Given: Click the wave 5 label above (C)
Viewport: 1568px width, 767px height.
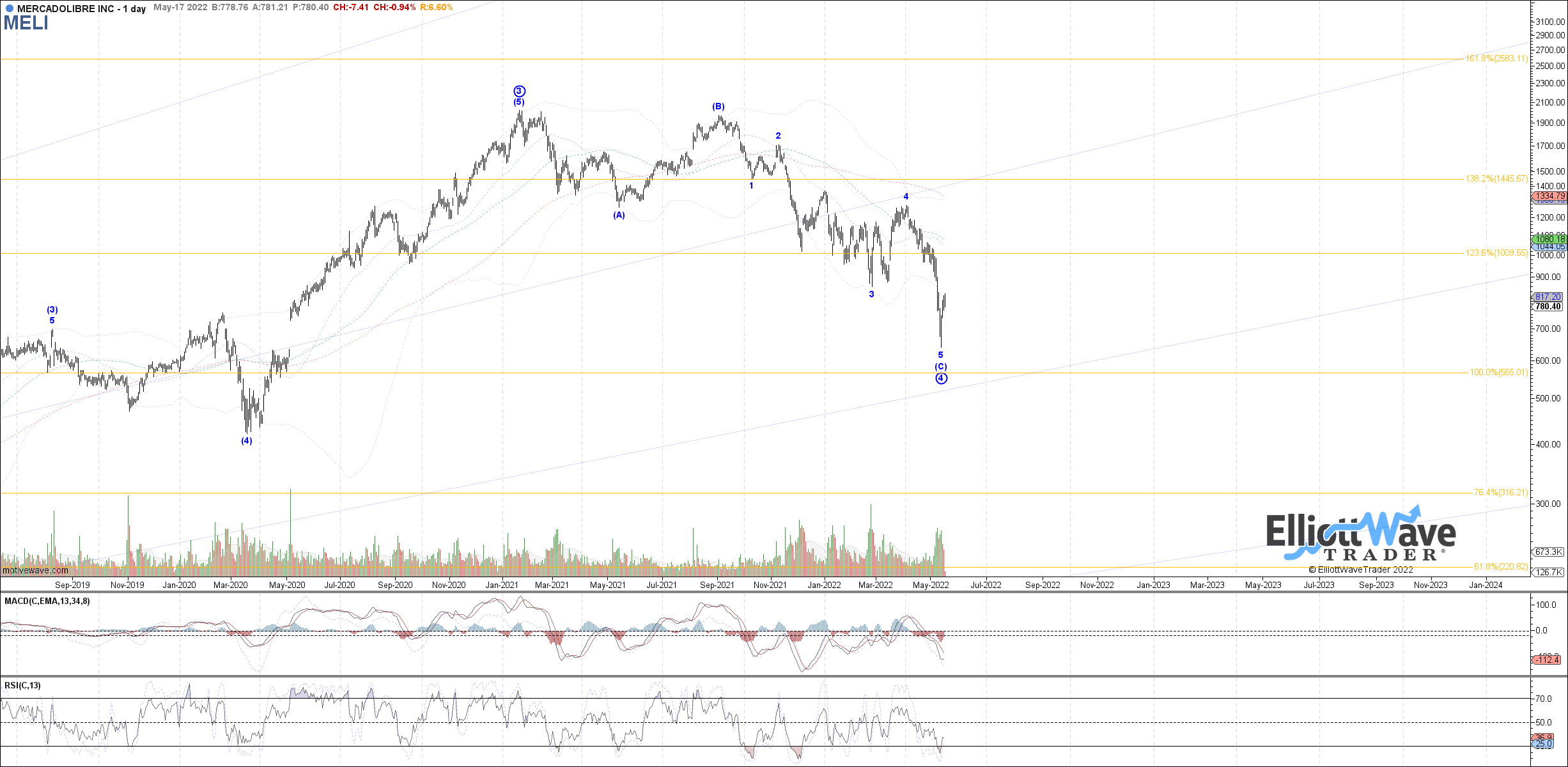Looking at the screenshot, I should (x=940, y=355).
